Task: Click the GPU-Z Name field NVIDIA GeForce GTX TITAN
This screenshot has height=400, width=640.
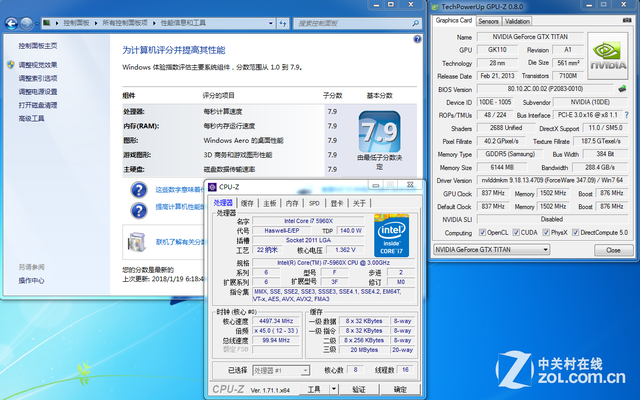Action: [x=530, y=37]
